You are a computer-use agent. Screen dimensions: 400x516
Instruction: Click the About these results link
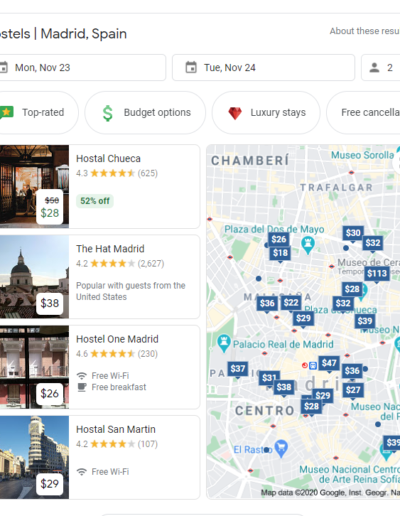click(365, 31)
